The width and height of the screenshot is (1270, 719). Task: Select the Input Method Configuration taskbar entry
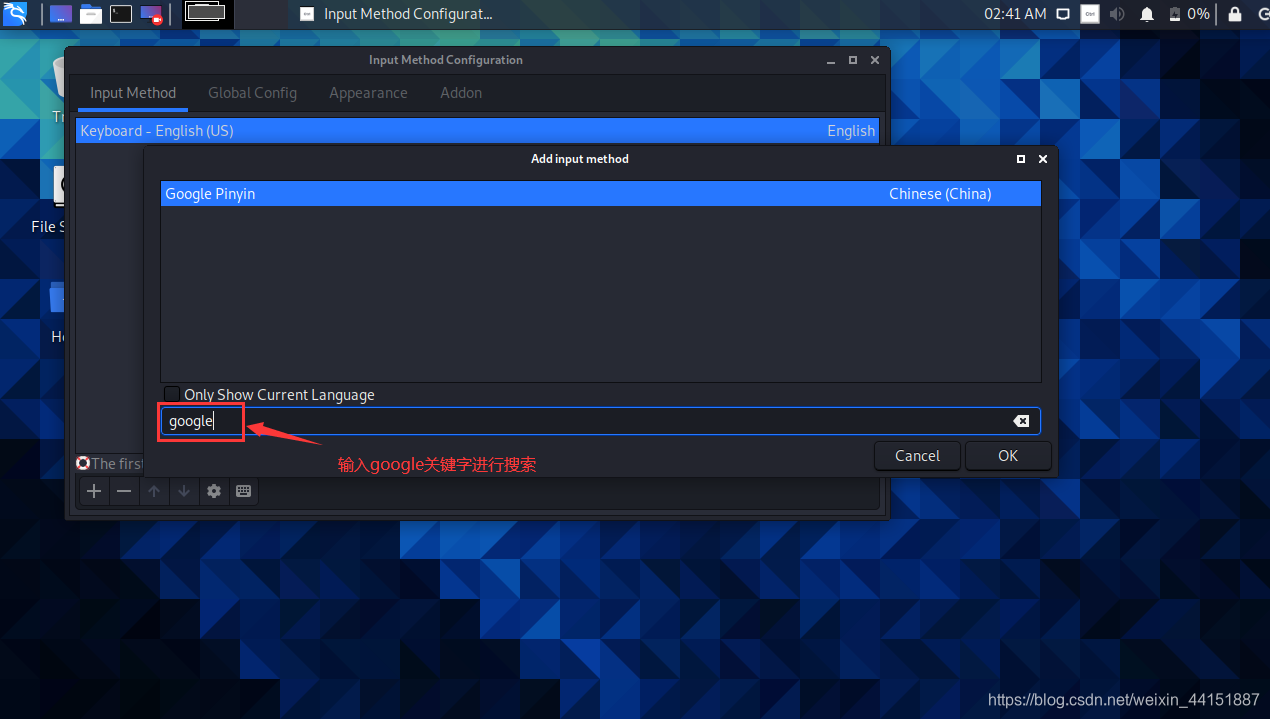396,14
